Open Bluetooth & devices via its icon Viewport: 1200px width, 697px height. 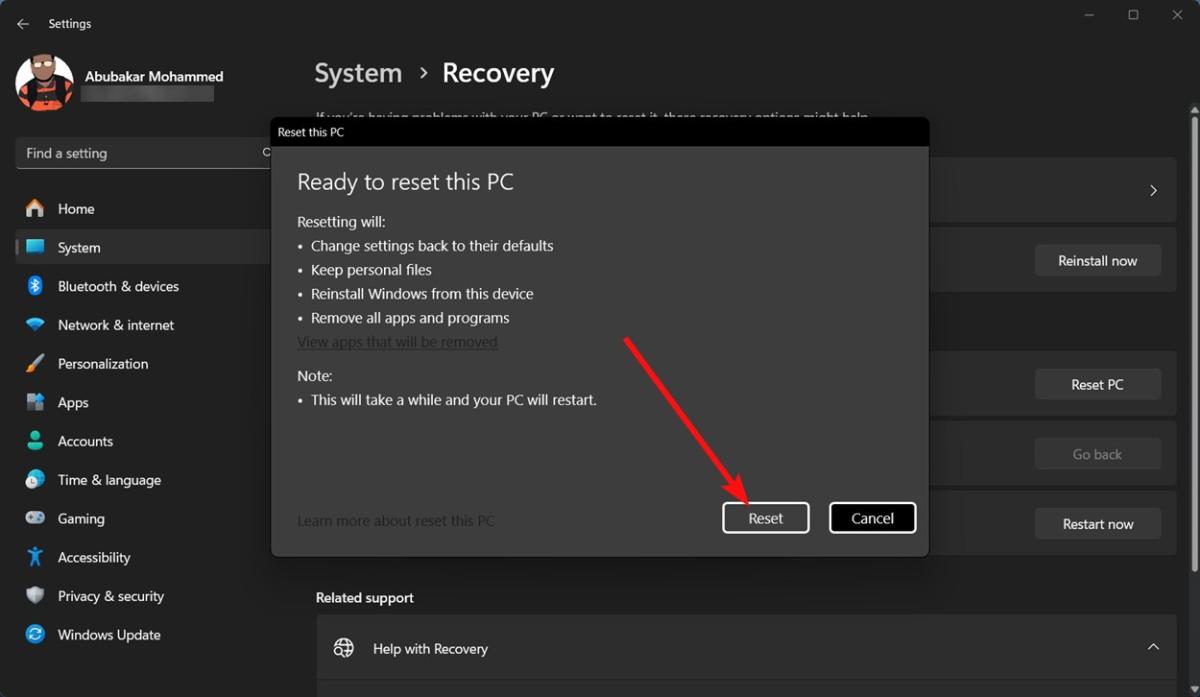tap(31, 286)
